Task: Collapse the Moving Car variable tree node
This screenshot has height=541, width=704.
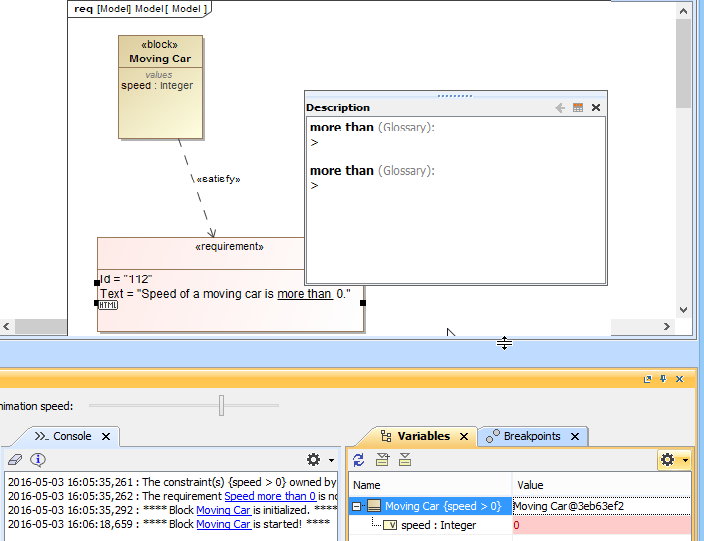Action: tap(356, 506)
